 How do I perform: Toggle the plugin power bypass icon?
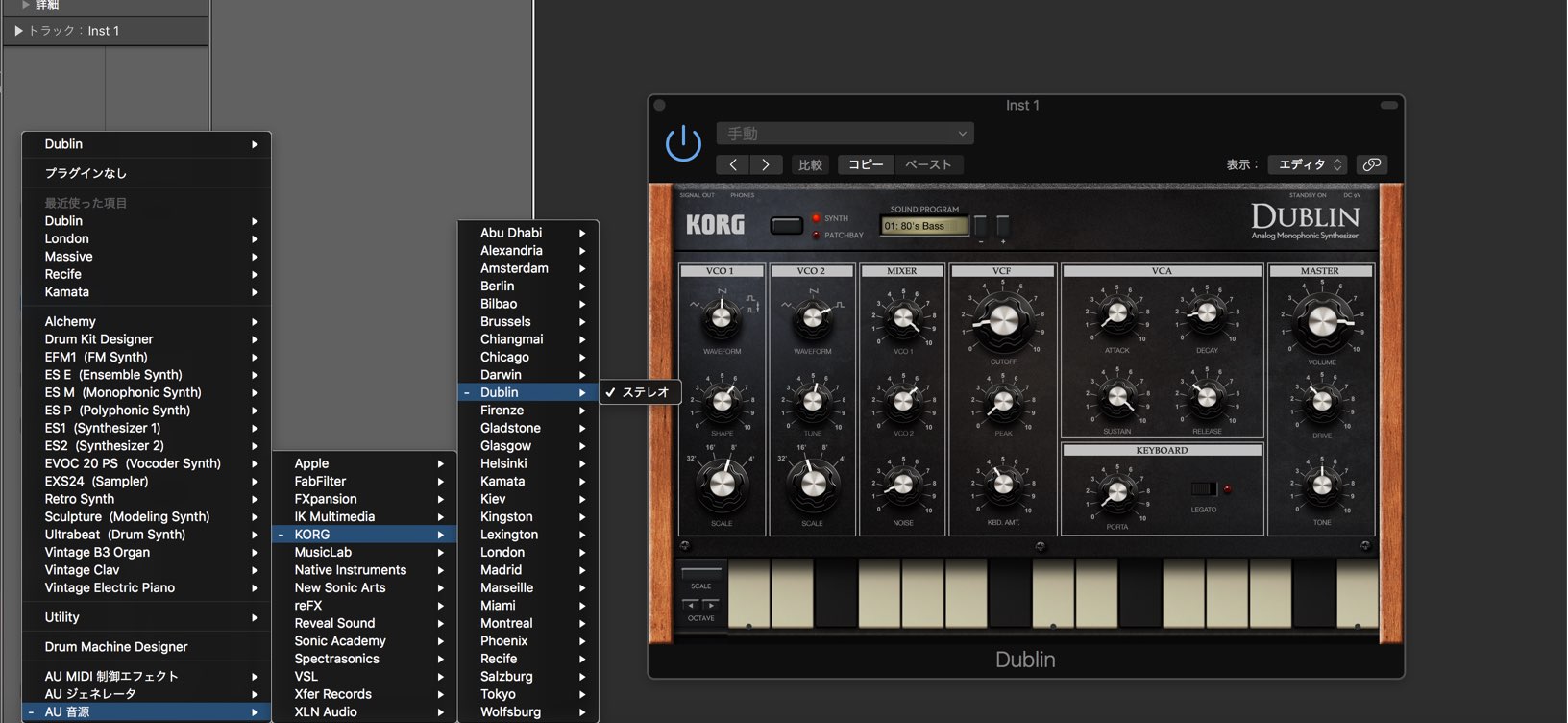(x=683, y=144)
